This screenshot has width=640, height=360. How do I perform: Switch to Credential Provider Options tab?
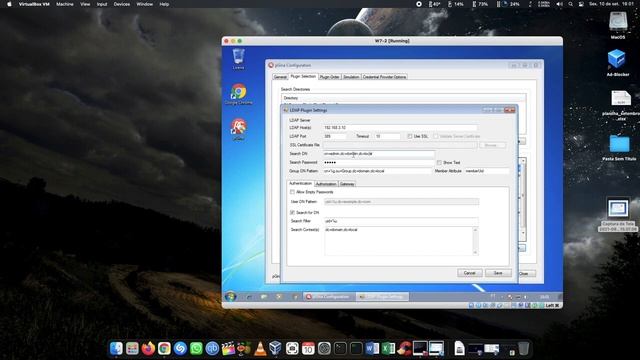click(384, 77)
